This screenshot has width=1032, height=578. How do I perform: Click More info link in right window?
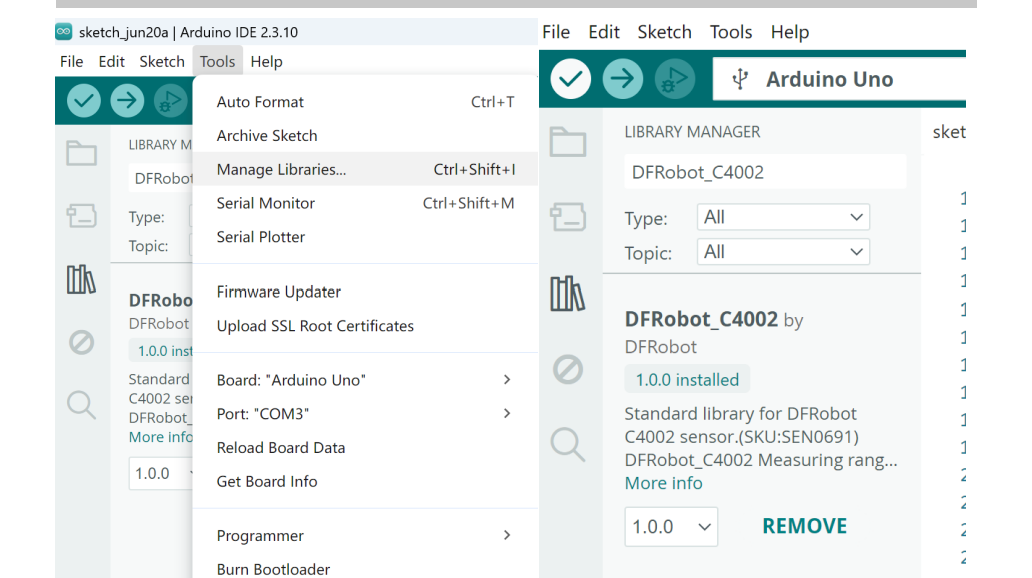pyautogui.click(x=663, y=483)
